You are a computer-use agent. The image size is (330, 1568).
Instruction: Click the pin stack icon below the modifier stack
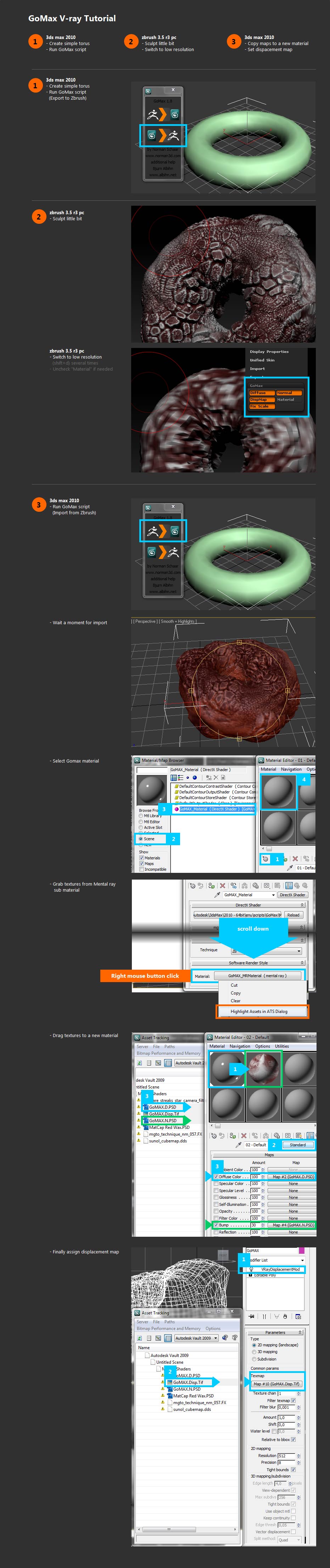(252, 1316)
